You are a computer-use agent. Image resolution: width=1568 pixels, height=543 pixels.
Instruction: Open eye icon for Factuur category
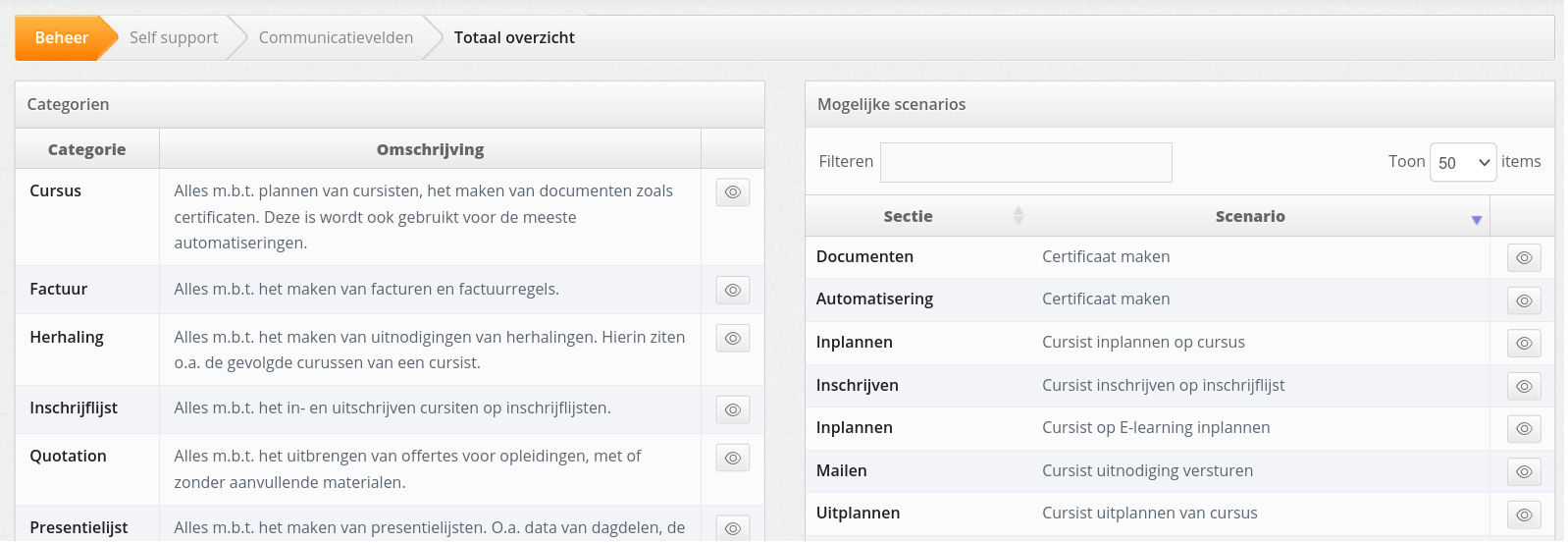pyautogui.click(x=733, y=290)
